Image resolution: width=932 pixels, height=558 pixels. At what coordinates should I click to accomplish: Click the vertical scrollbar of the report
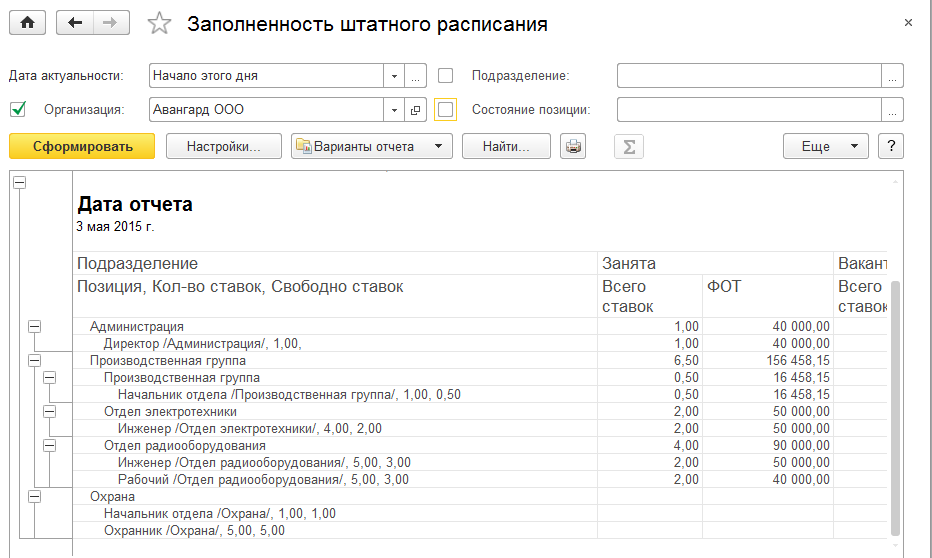[895, 400]
